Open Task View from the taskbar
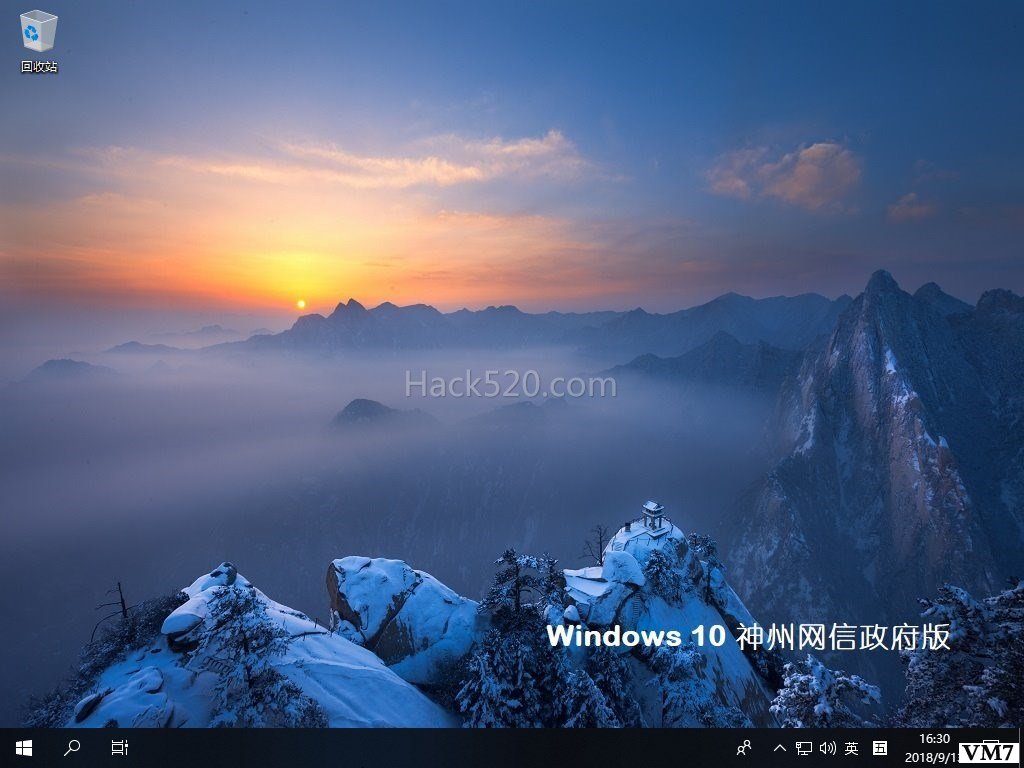The width and height of the screenshot is (1024, 768). (120, 748)
